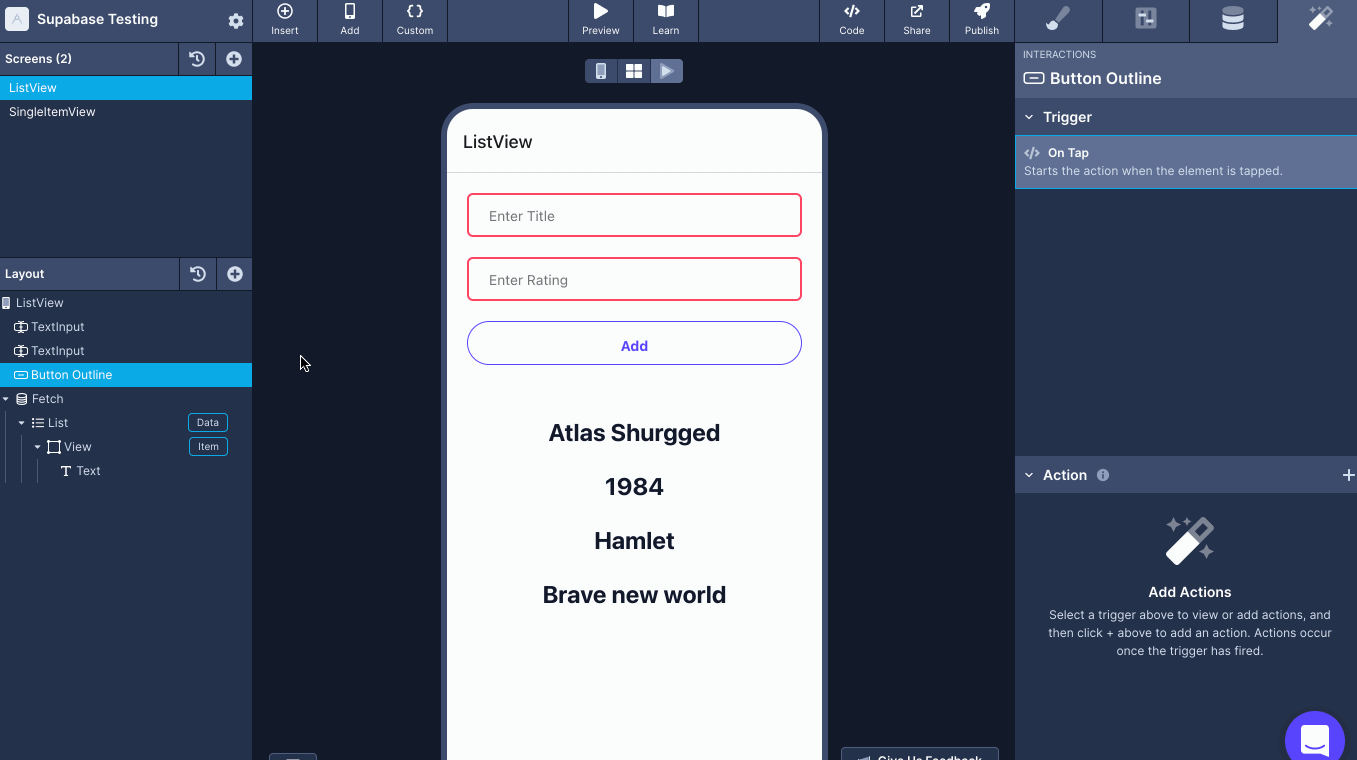
Task: Click the Add screen toolbar button
Action: click(x=350, y=20)
